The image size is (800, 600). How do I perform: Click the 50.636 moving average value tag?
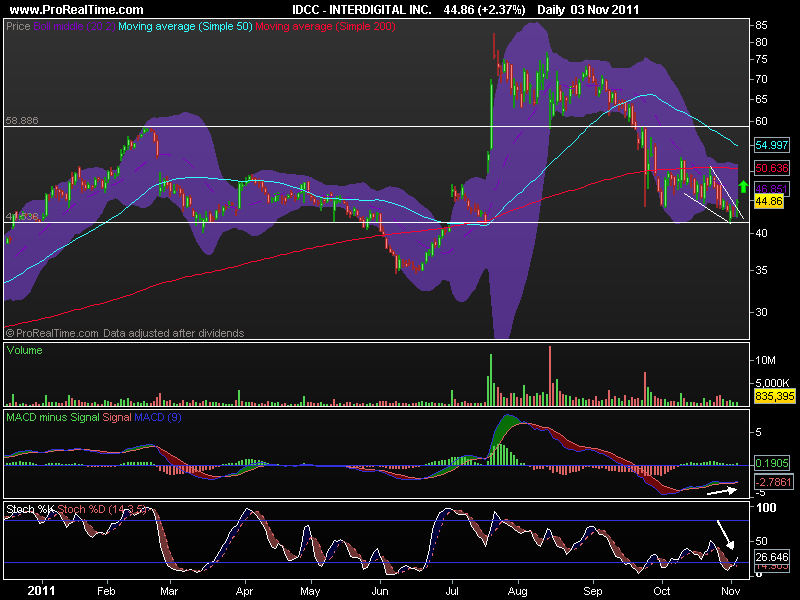771,168
